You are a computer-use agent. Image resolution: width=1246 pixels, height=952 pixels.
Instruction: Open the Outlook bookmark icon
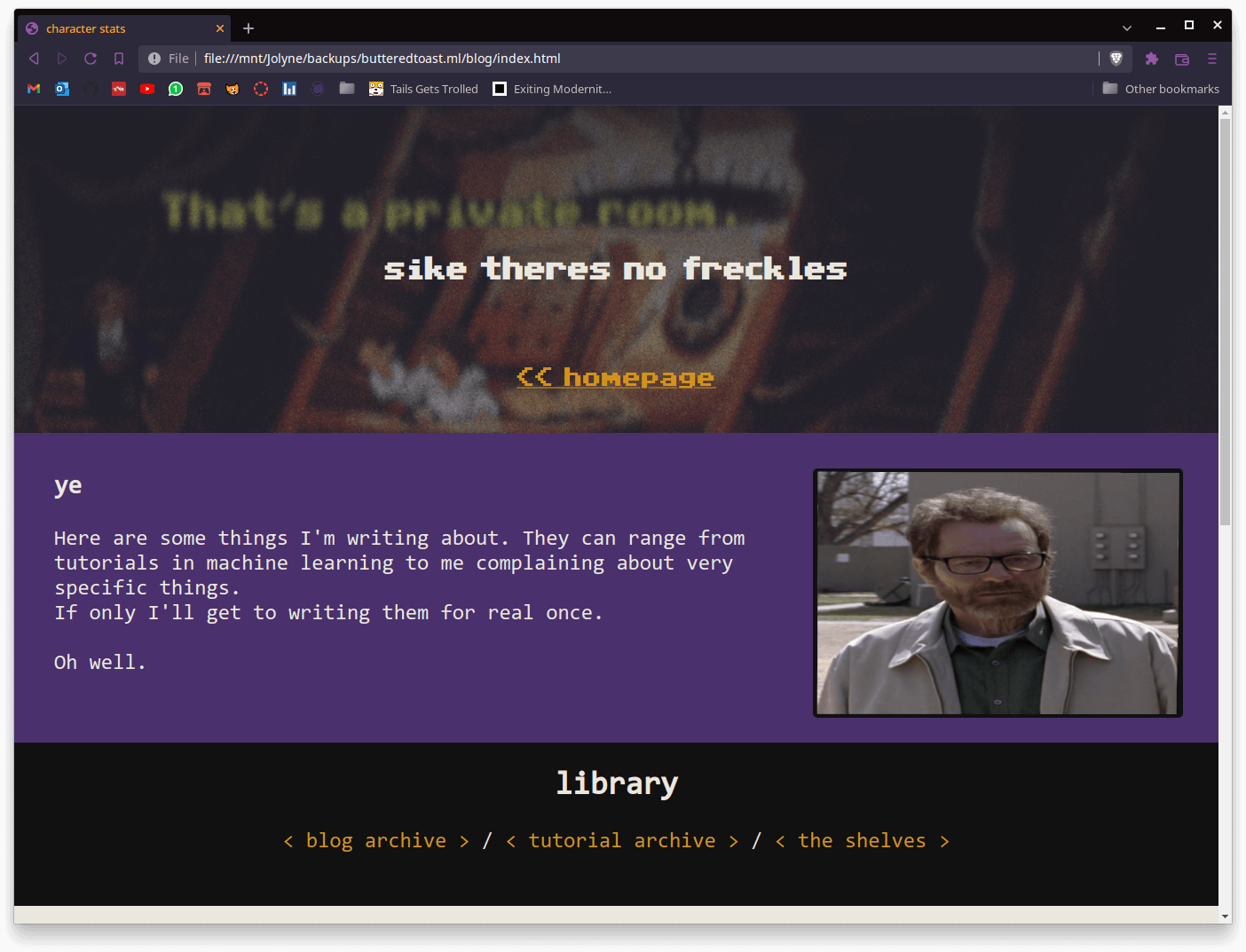tap(62, 89)
